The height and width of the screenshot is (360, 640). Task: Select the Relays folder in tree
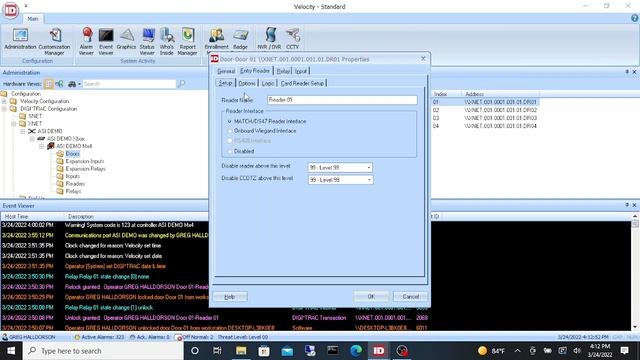click(x=73, y=191)
